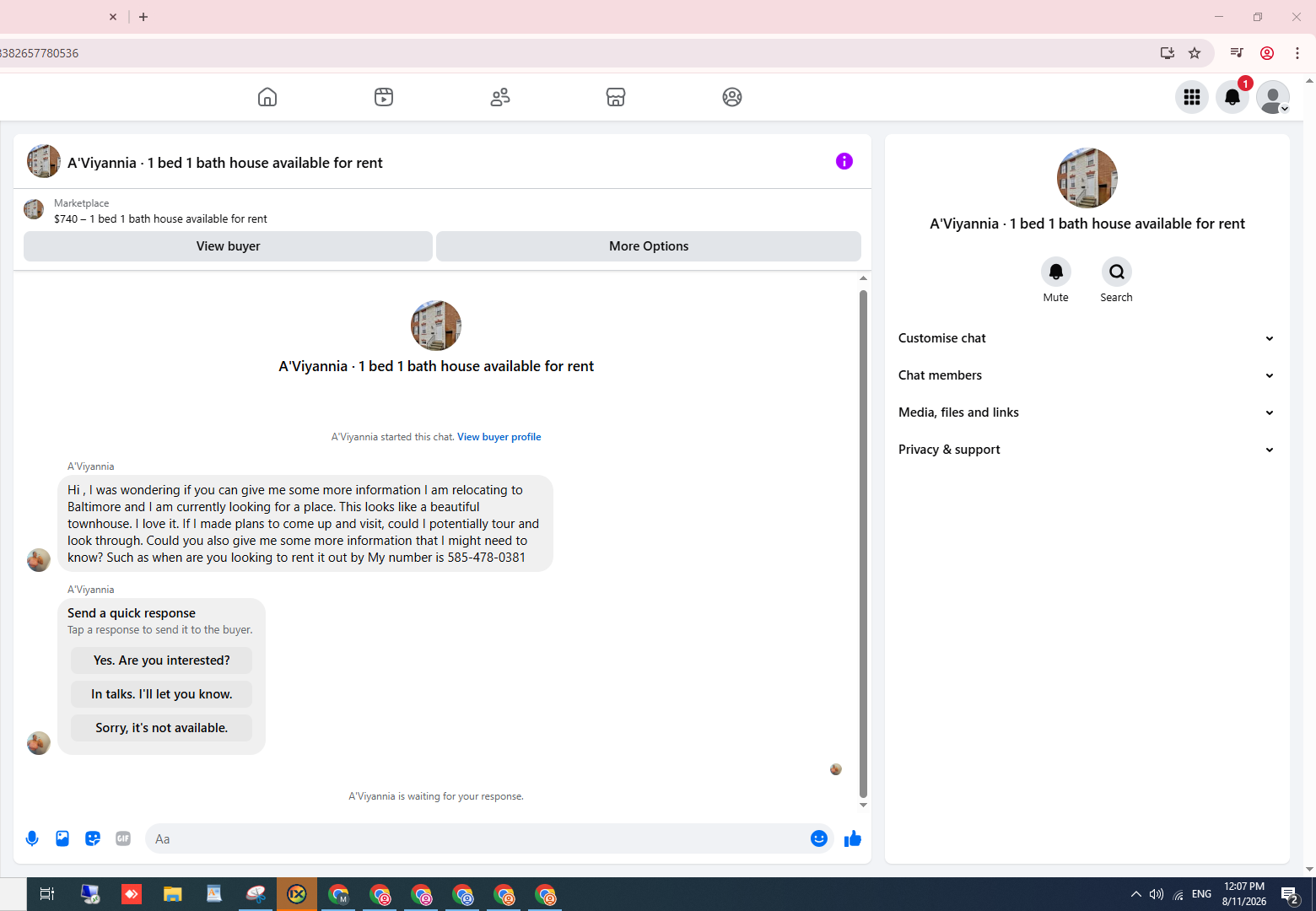This screenshot has width=1316, height=911.
Task: Attach a photo using the image icon
Action: coord(62,838)
